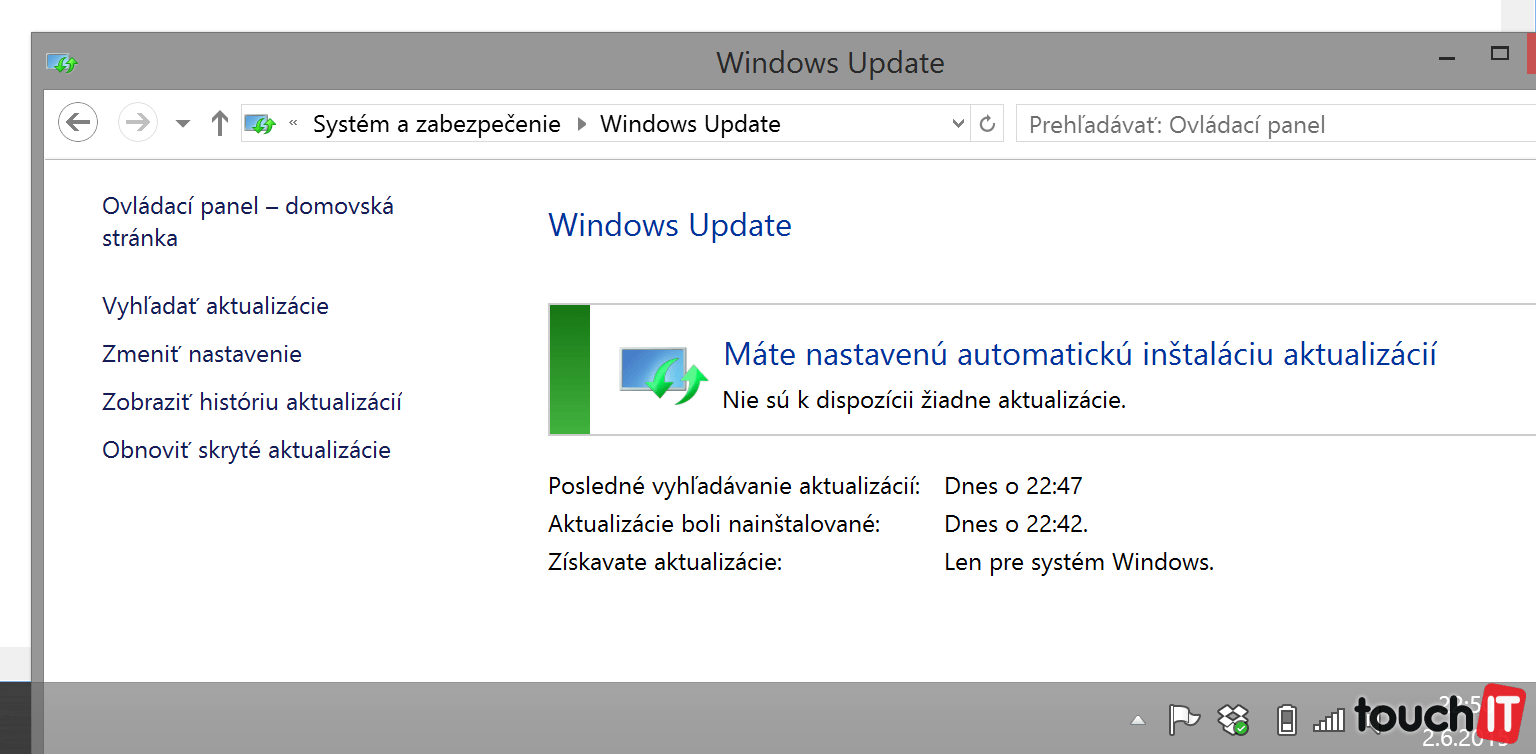Refresh the page with the refresh icon

[987, 124]
